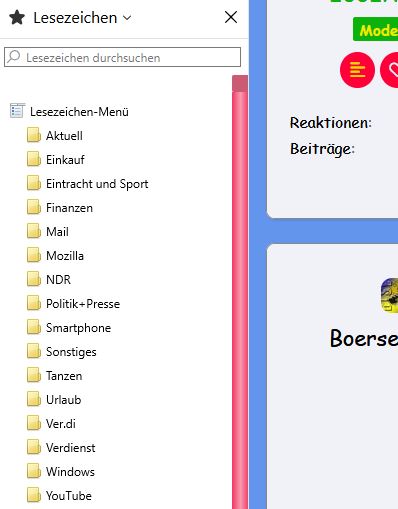
Task: Click the Finanzen folder icon
Action: (34, 207)
